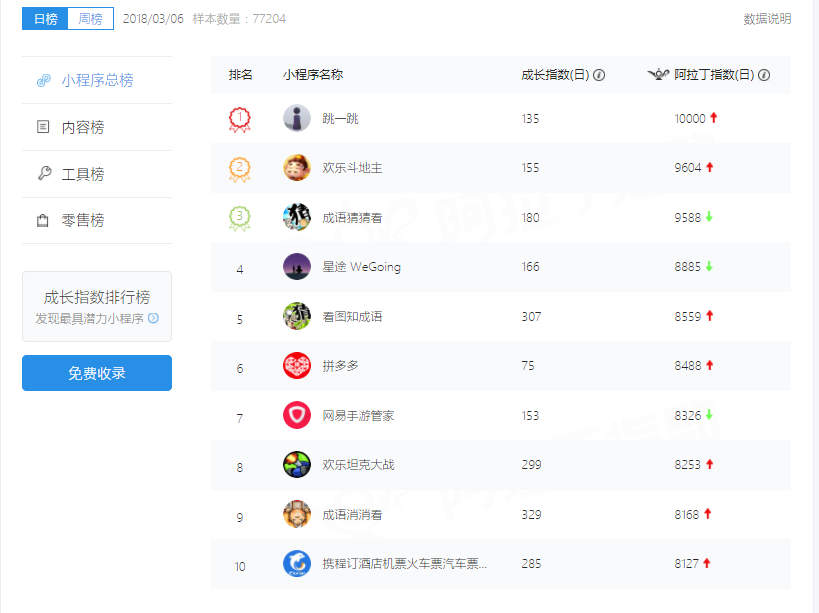The height and width of the screenshot is (613, 819).
Task: Click the info icon next to 成长指数(日)
Action: click(599, 75)
